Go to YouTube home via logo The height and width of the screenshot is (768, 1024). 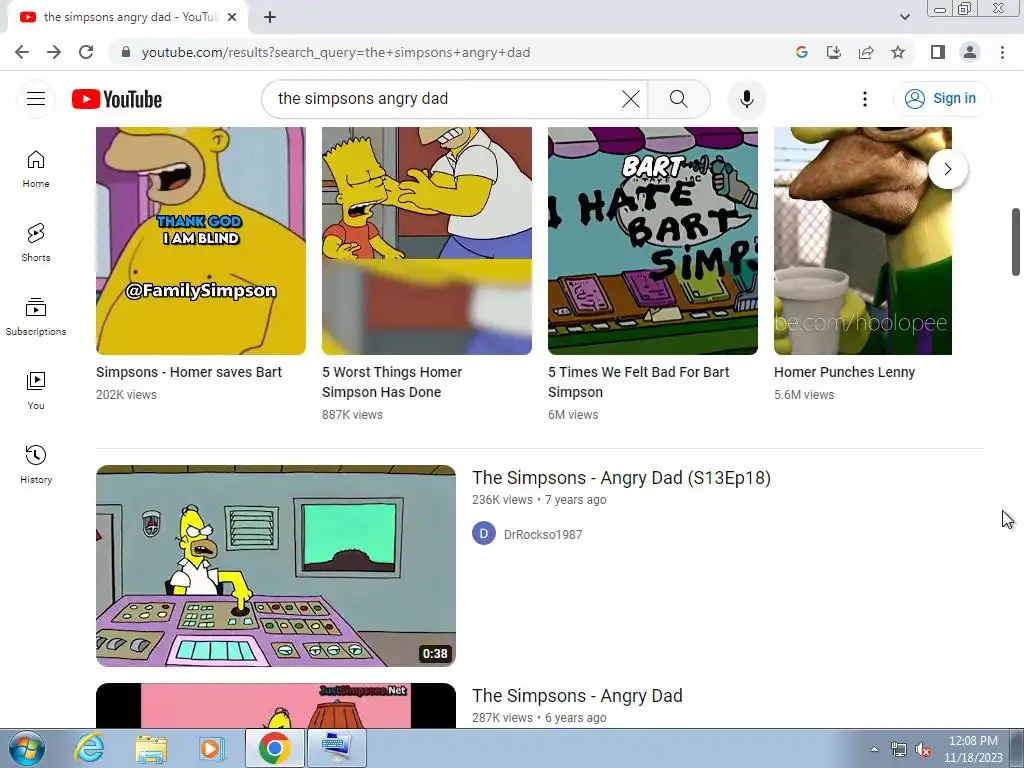(x=117, y=99)
